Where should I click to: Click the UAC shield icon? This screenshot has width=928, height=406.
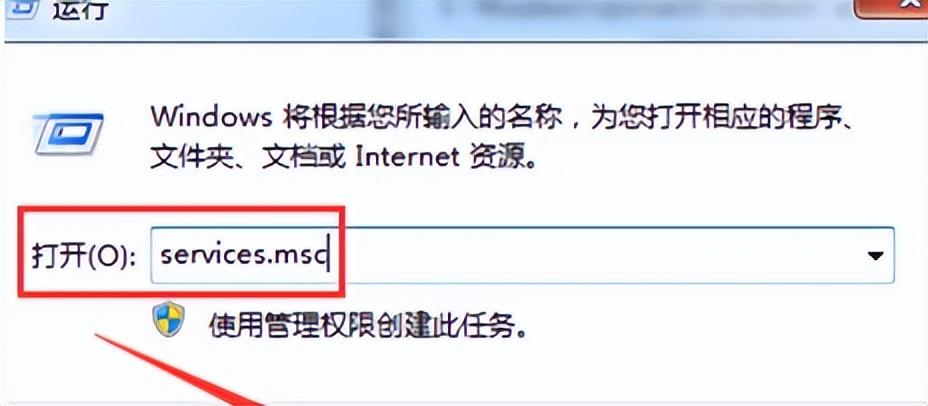(x=169, y=320)
